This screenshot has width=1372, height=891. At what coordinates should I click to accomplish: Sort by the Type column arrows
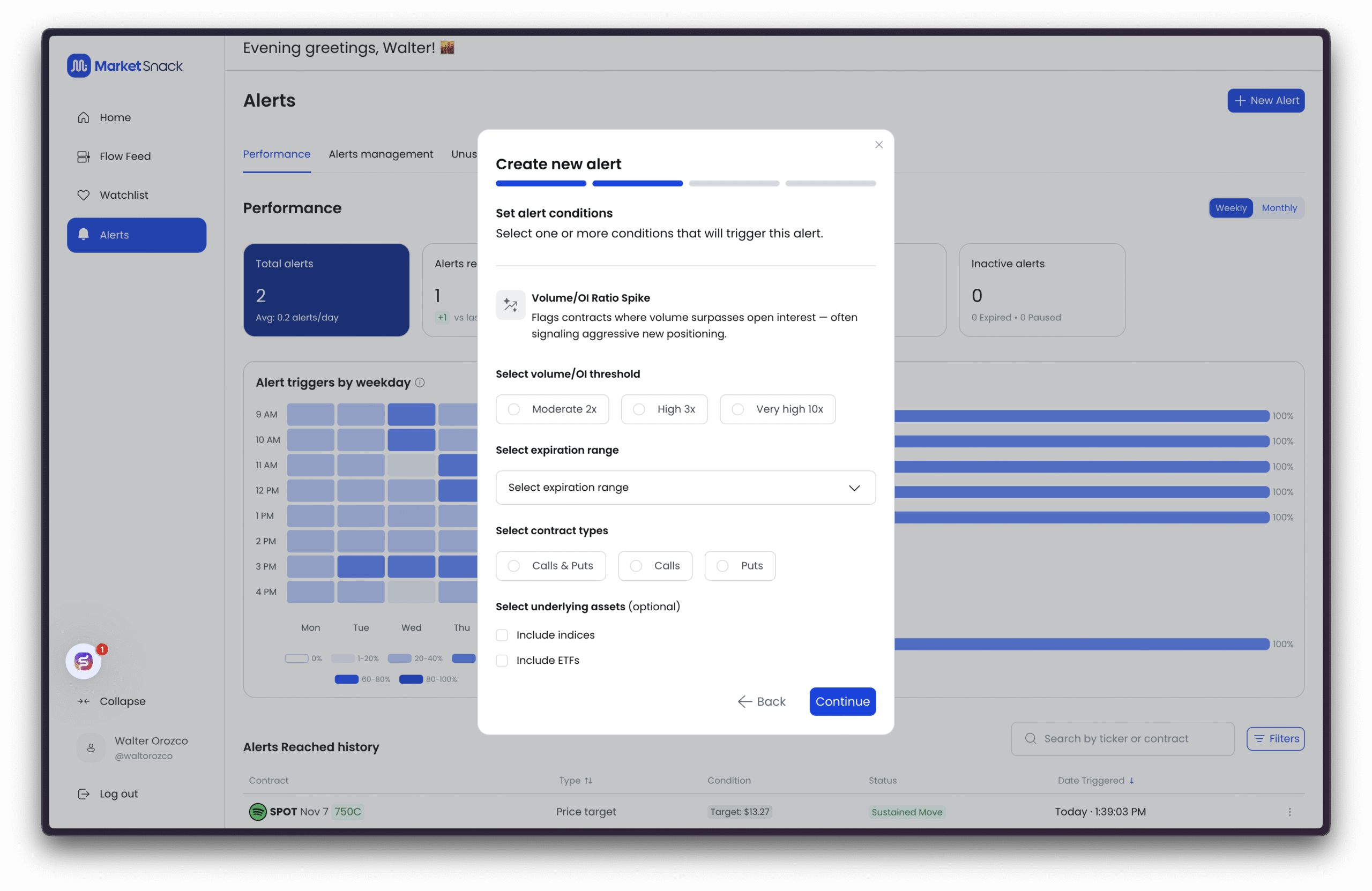pyautogui.click(x=588, y=780)
